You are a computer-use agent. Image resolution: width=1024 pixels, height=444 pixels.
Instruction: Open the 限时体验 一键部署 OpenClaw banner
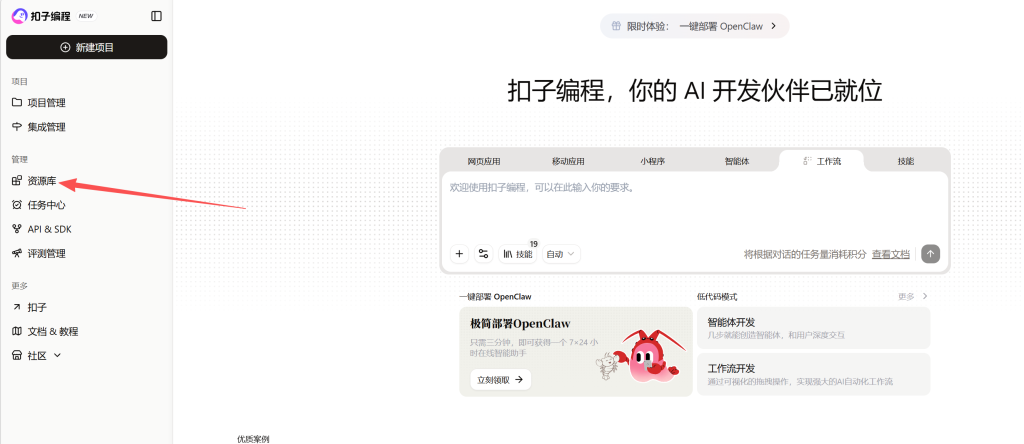coord(695,26)
